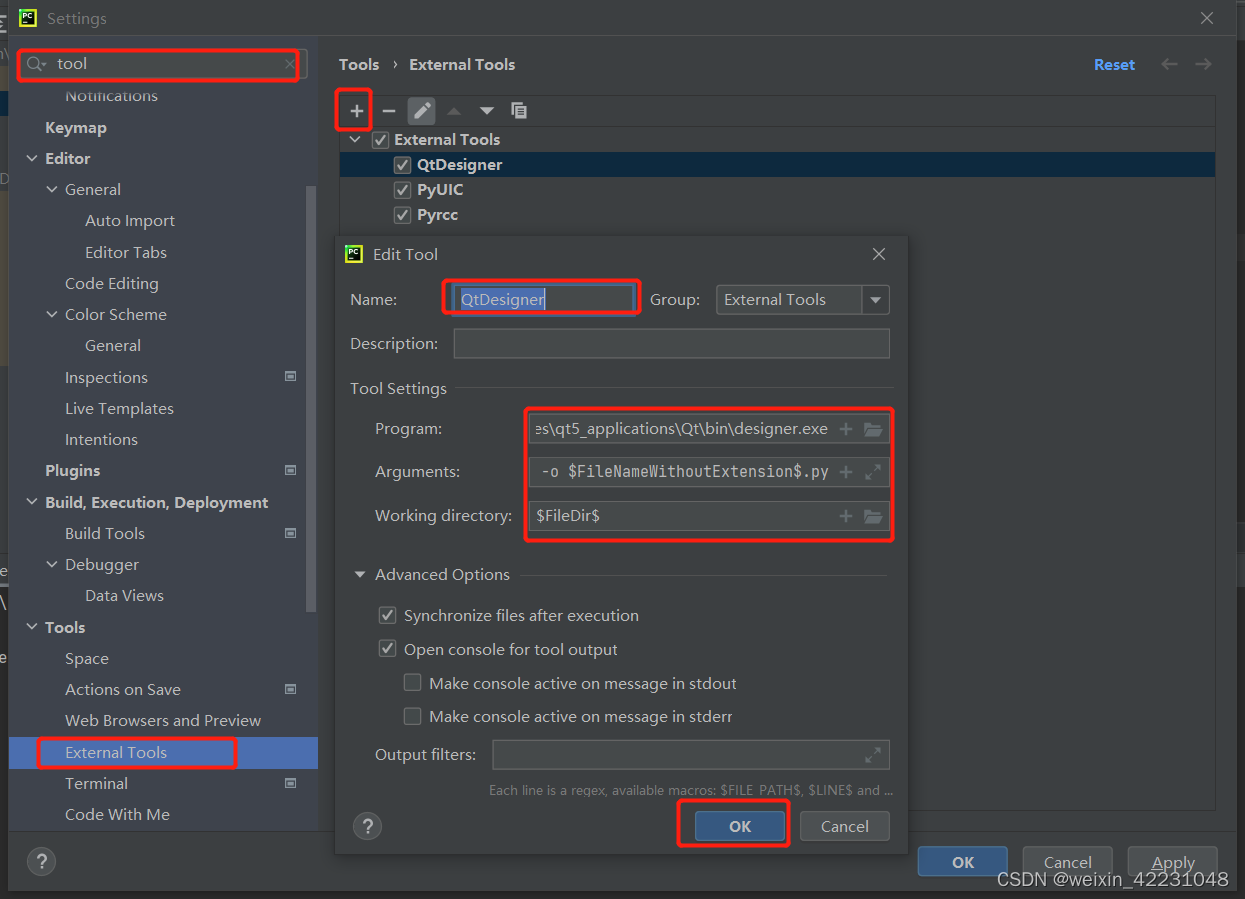This screenshot has height=899, width=1245.
Task: Expand the Arguments field editor
Action: point(873,472)
